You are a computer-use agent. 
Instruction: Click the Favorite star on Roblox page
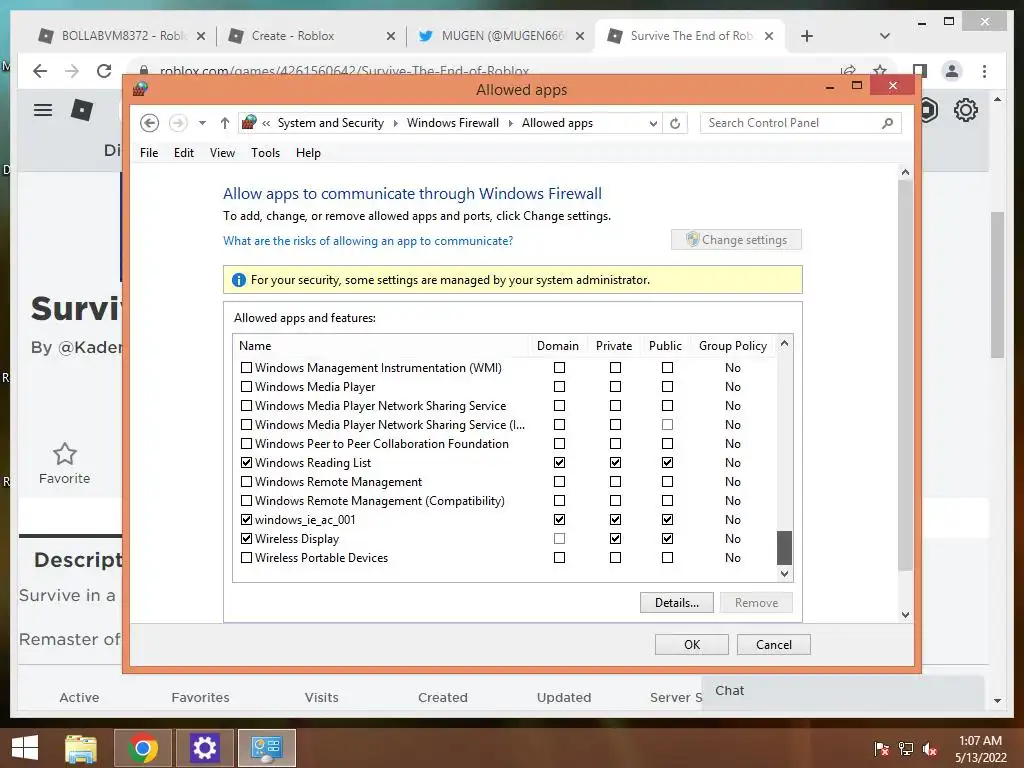(x=65, y=454)
